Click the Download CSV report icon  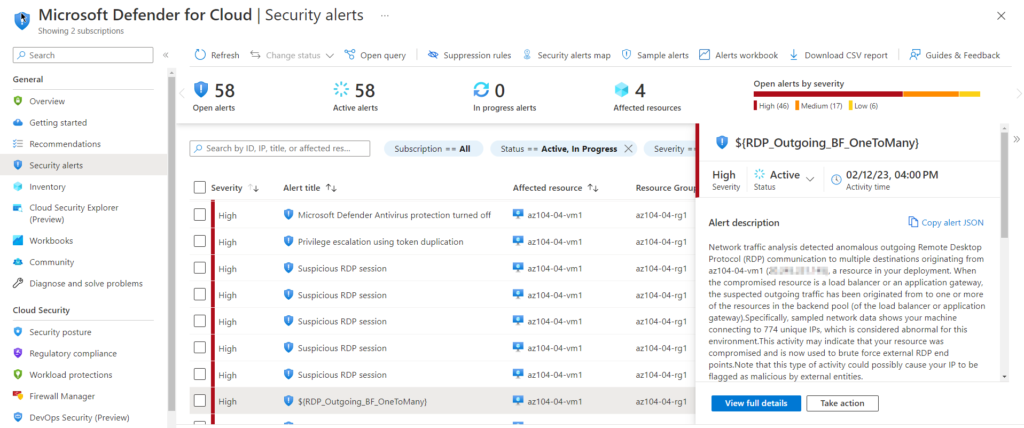pos(794,55)
